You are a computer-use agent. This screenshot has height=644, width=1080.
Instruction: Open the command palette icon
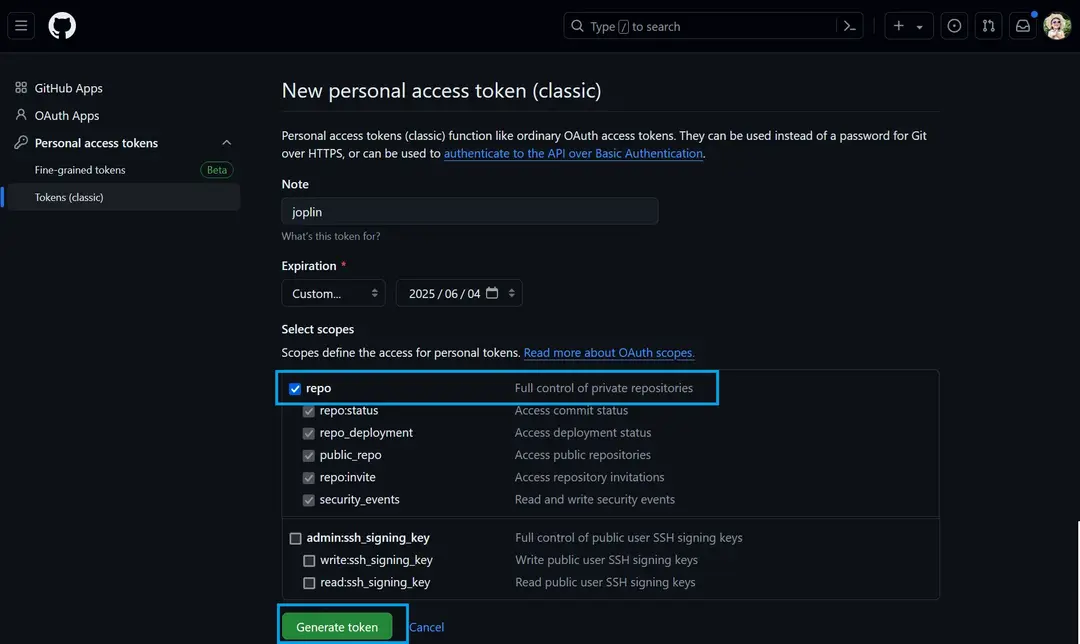pyautogui.click(x=849, y=26)
